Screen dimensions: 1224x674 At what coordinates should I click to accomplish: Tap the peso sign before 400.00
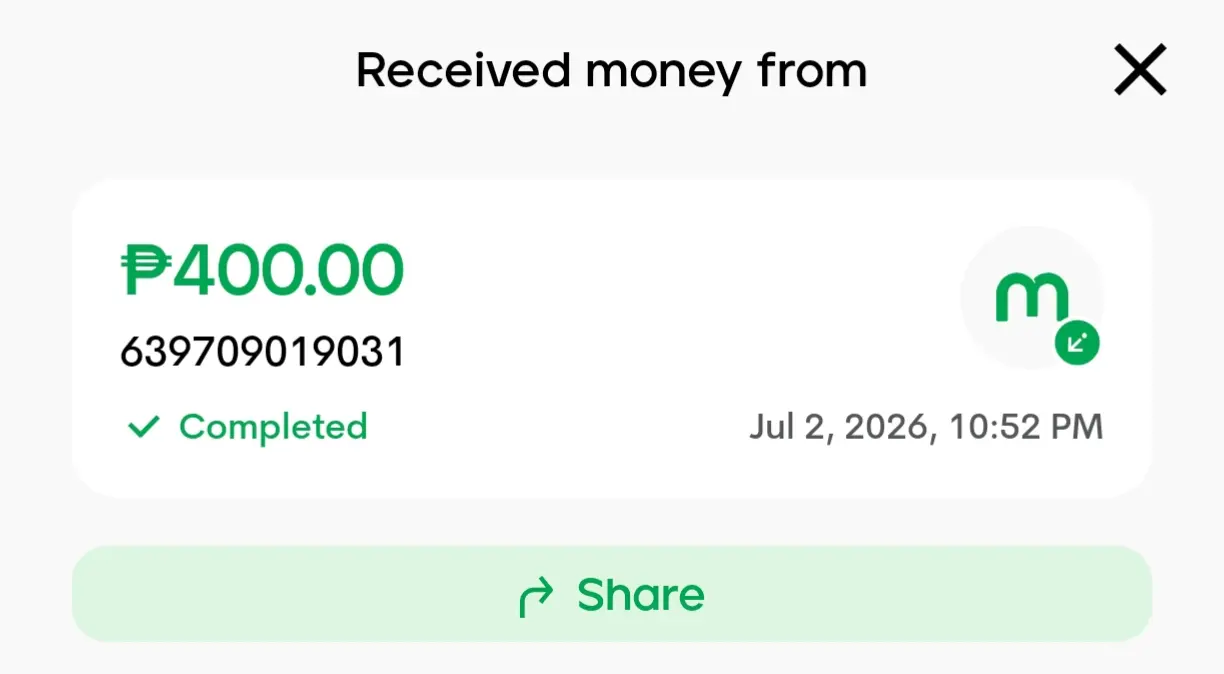pos(147,271)
